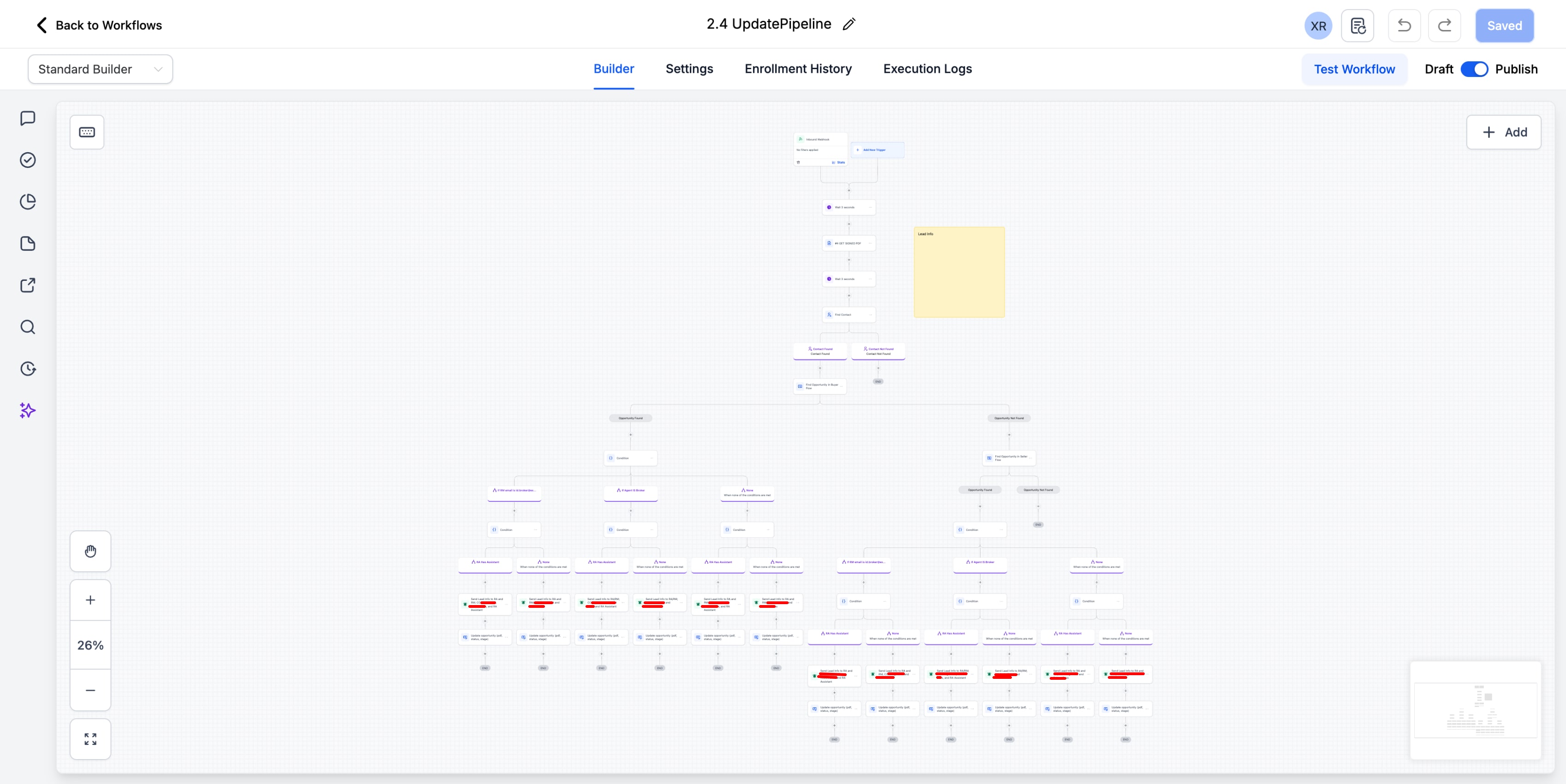Click the fit-to-screen icon
Image resolution: width=1566 pixels, height=784 pixels.
click(90, 739)
